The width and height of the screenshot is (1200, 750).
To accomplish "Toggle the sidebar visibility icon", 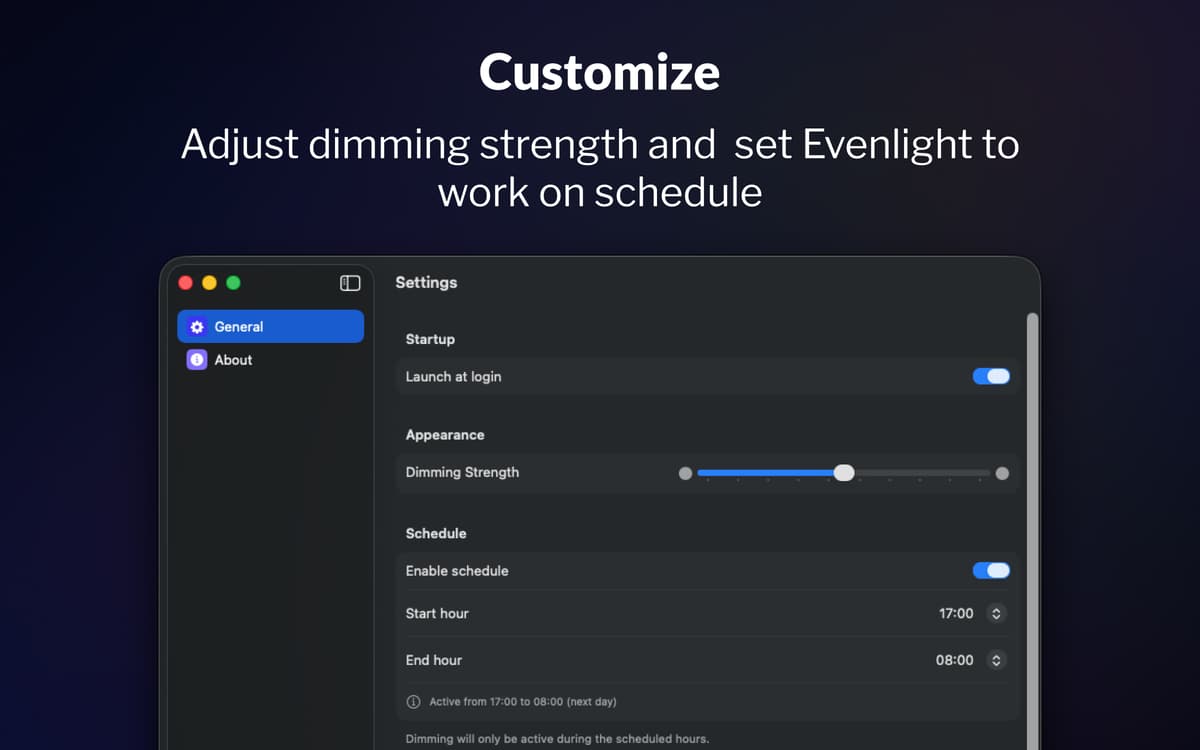I will tap(350, 283).
